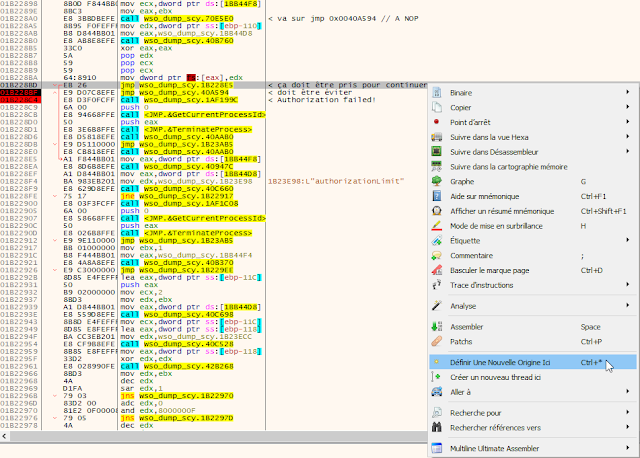The width and height of the screenshot is (640, 458).
Task: Select the Commentaire menu entry
Action: click(533, 256)
